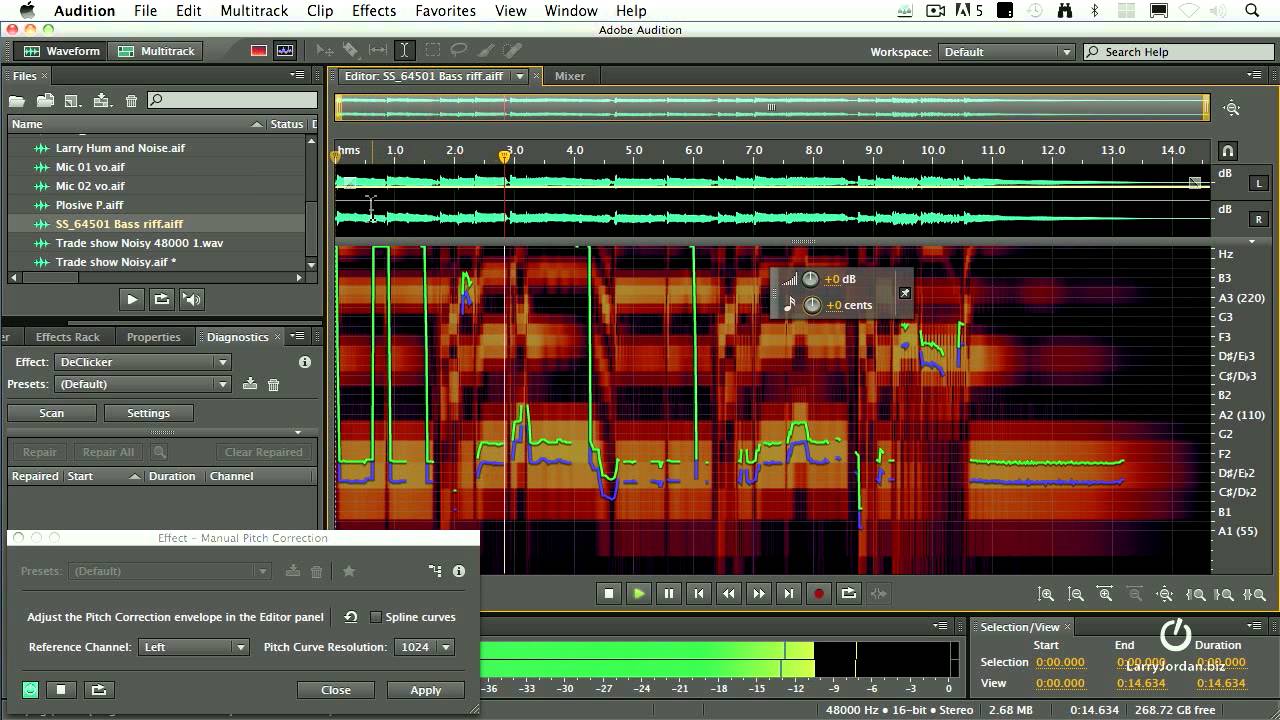Switch to Multitrack view
The width and height of the screenshot is (1280, 720).
click(157, 51)
